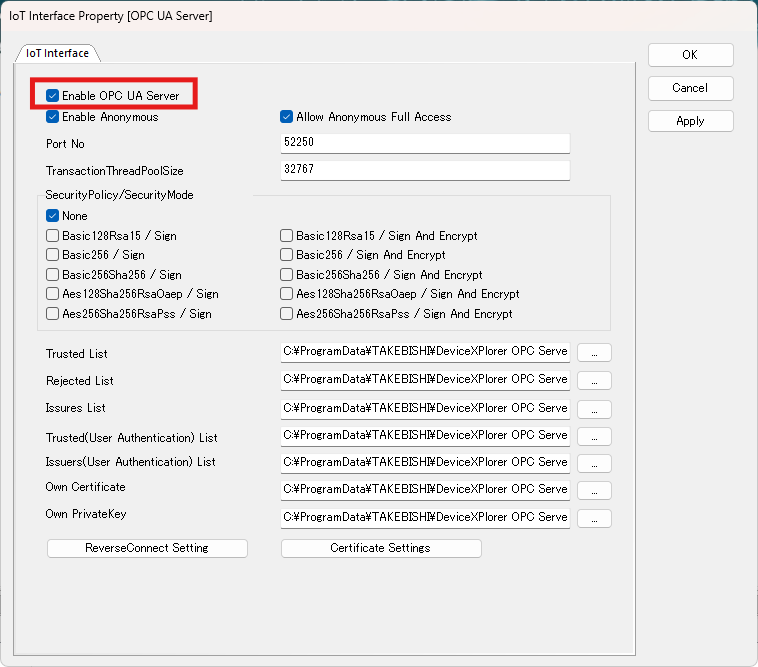Image resolution: width=758 pixels, height=667 pixels.
Task: Focus the TransactionThreadPoolSize field
Action: pos(424,170)
